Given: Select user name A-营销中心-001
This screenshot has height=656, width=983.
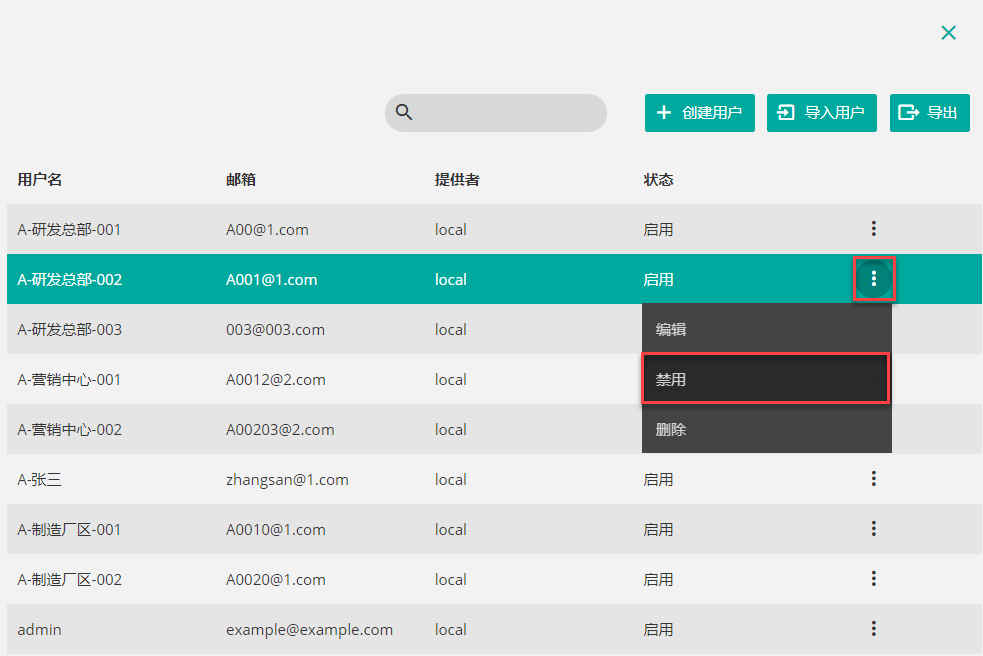Looking at the screenshot, I should tap(69, 380).
